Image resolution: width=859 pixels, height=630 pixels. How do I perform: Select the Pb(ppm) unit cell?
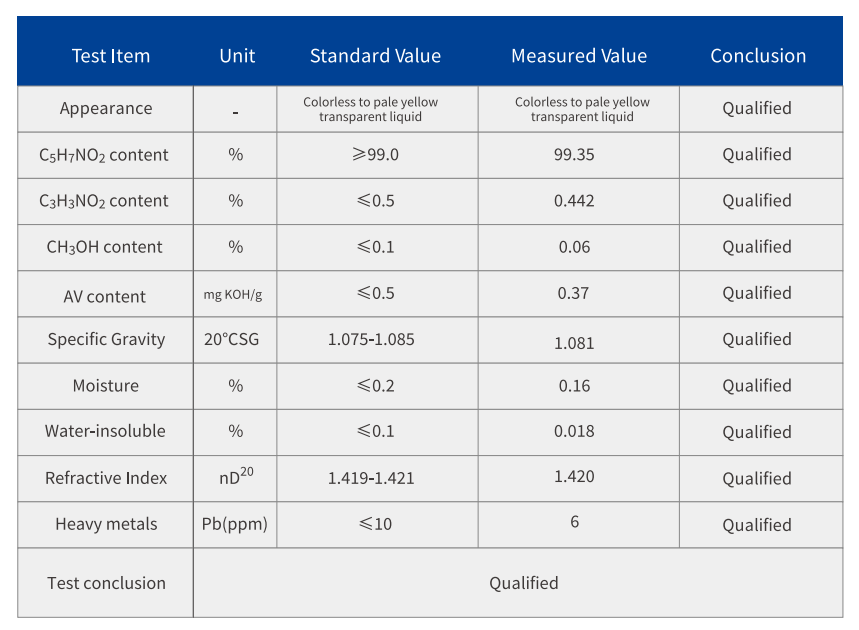(x=235, y=523)
